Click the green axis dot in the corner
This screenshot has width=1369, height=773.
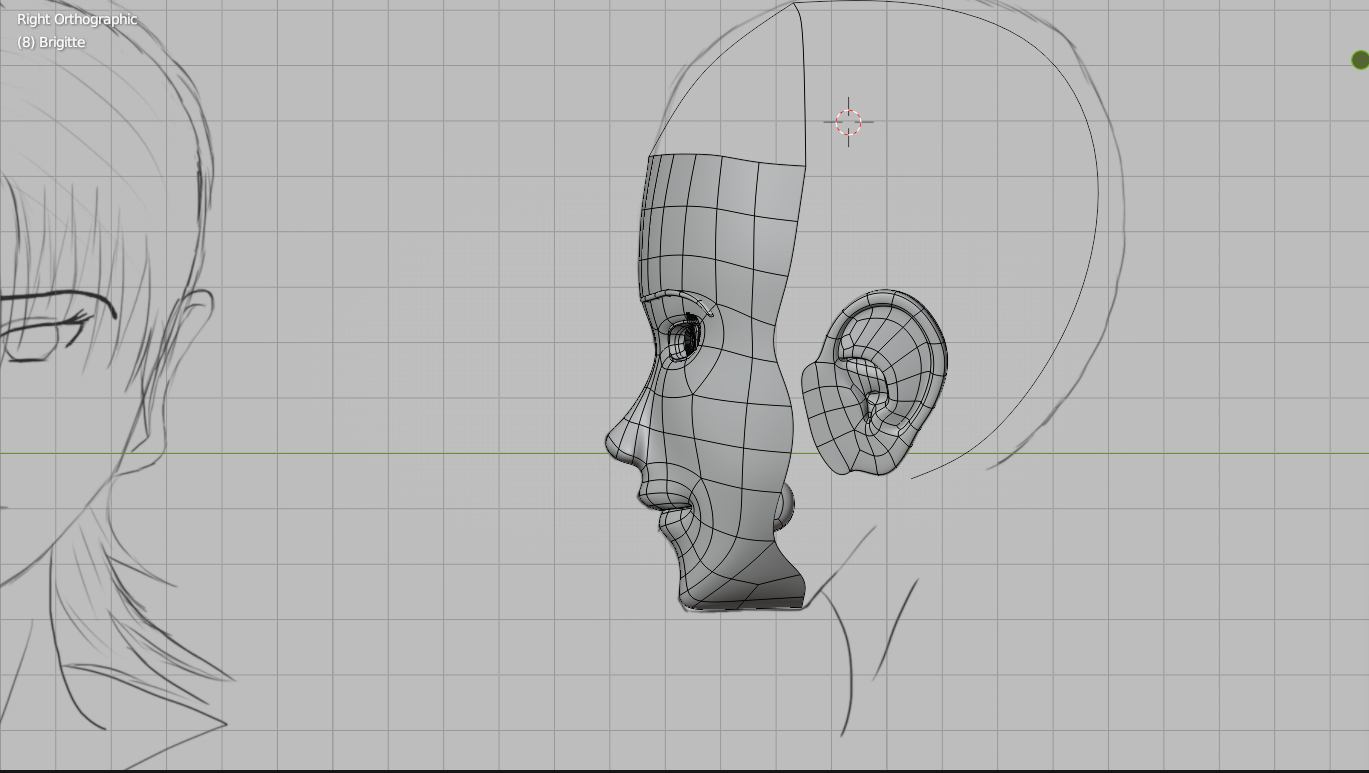1359,60
